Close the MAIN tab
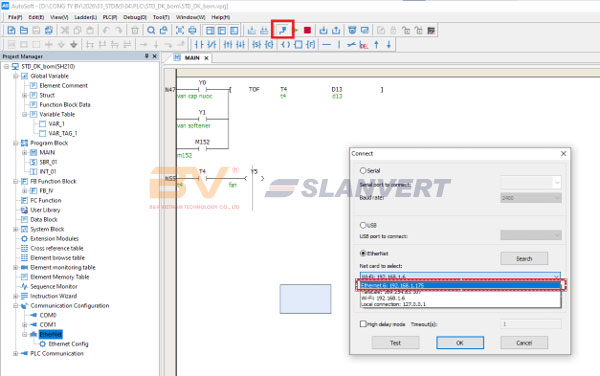The height and width of the screenshot is (376, 600). coord(206,58)
